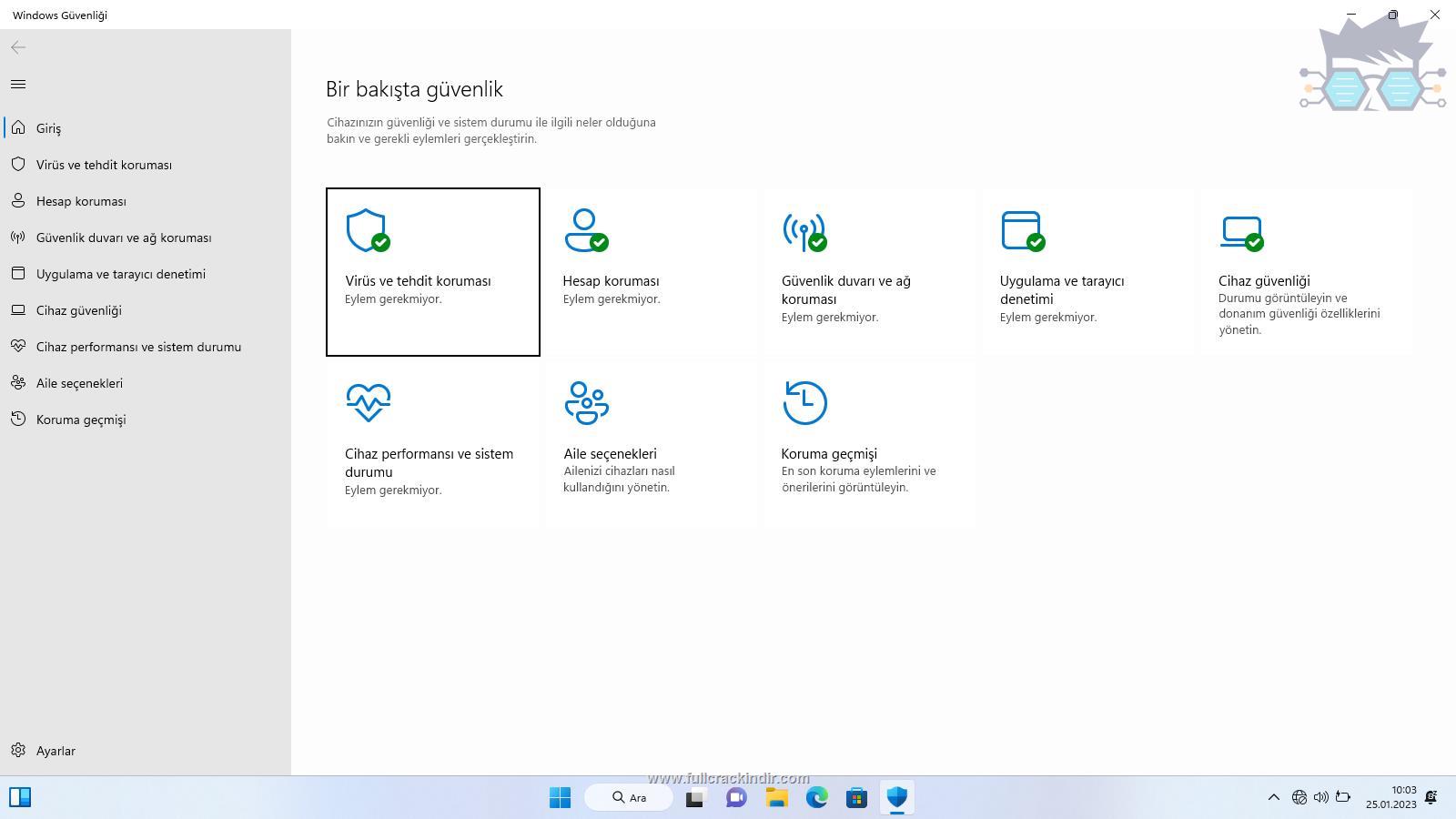Screen dimensions: 1456x819
Task: Open the Chat app on taskbar
Action: tap(736, 798)
